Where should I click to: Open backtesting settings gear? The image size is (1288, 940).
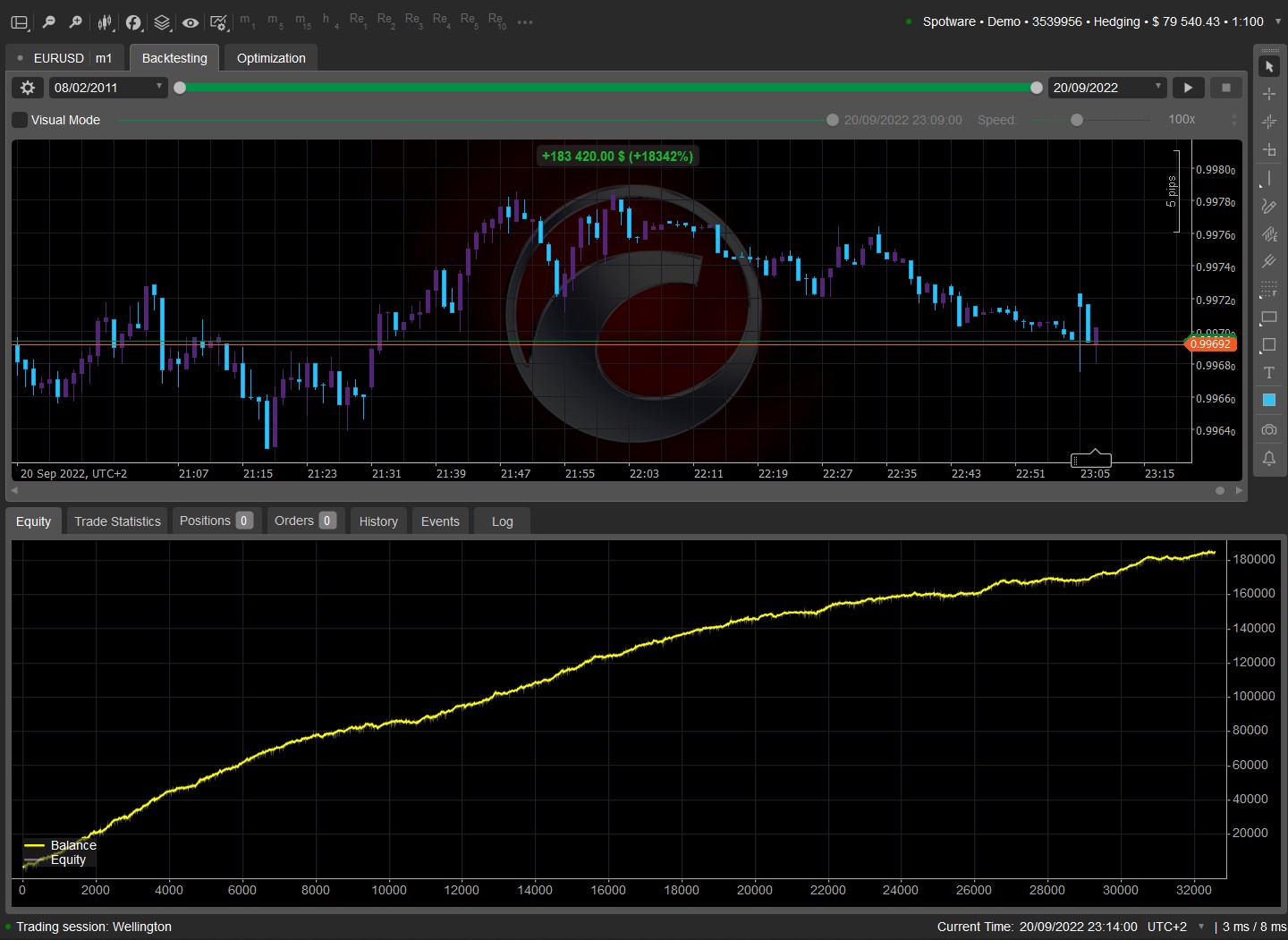pyautogui.click(x=28, y=88)
